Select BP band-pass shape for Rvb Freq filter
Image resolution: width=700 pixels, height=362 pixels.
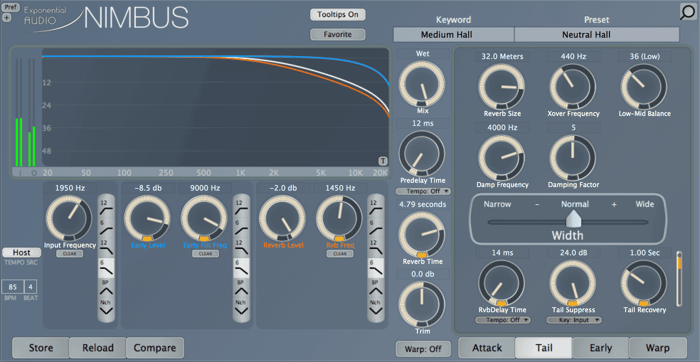click(x=376, y=288)
